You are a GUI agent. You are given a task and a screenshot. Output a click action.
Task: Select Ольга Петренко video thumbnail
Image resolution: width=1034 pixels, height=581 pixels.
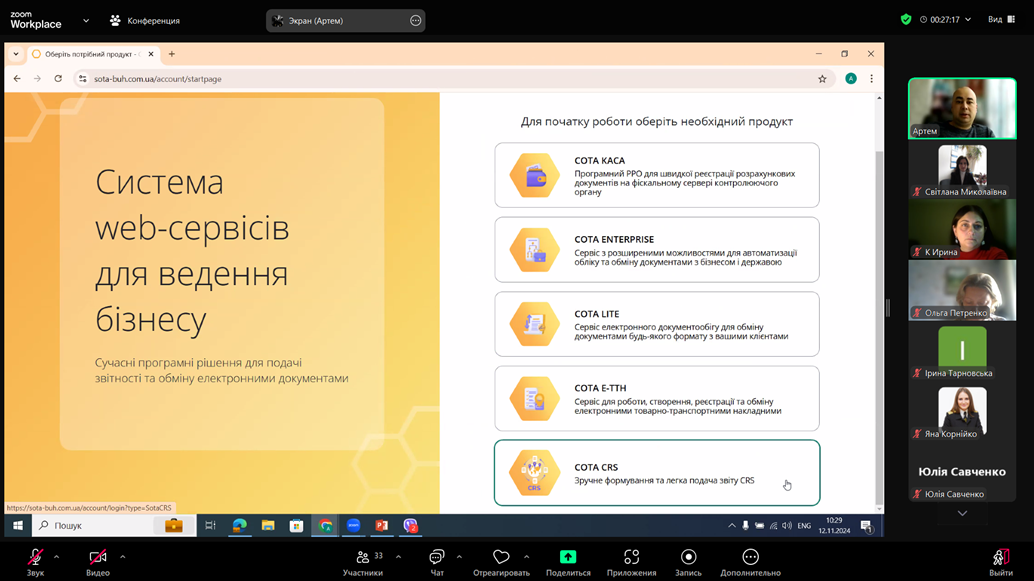(962, 290)
